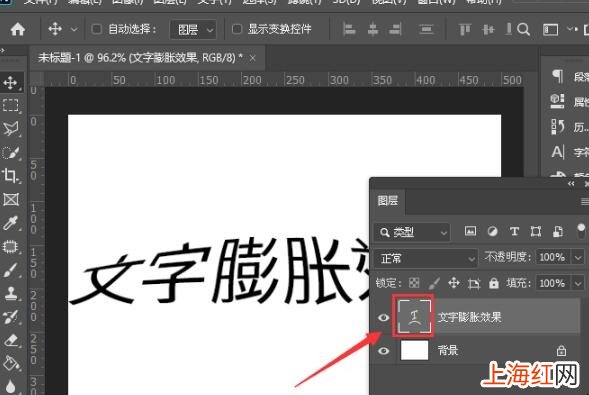Select the layer named 文字膨胀效果
The height and width of the screenshot is (395, 589).
(470, 318)
